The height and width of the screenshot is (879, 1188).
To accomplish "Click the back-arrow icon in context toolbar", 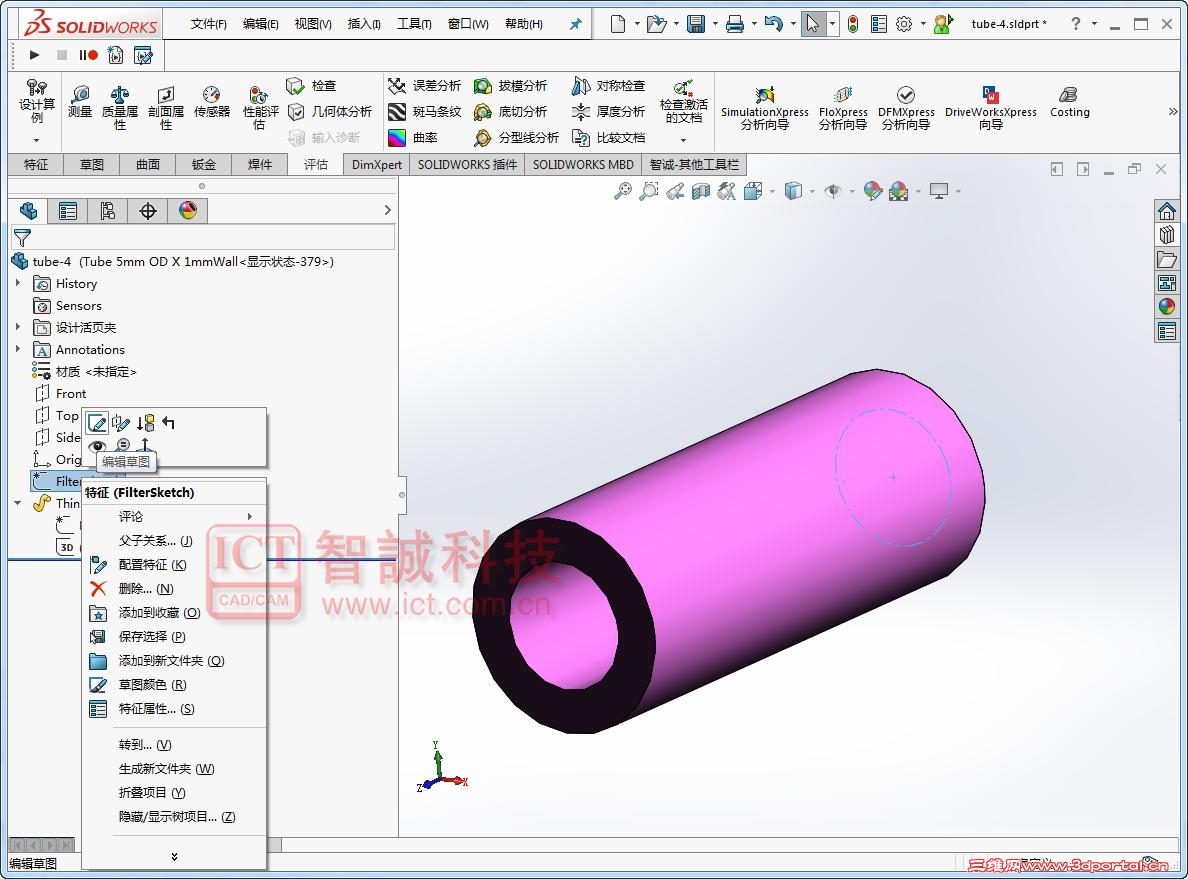I will click(168, 423).
